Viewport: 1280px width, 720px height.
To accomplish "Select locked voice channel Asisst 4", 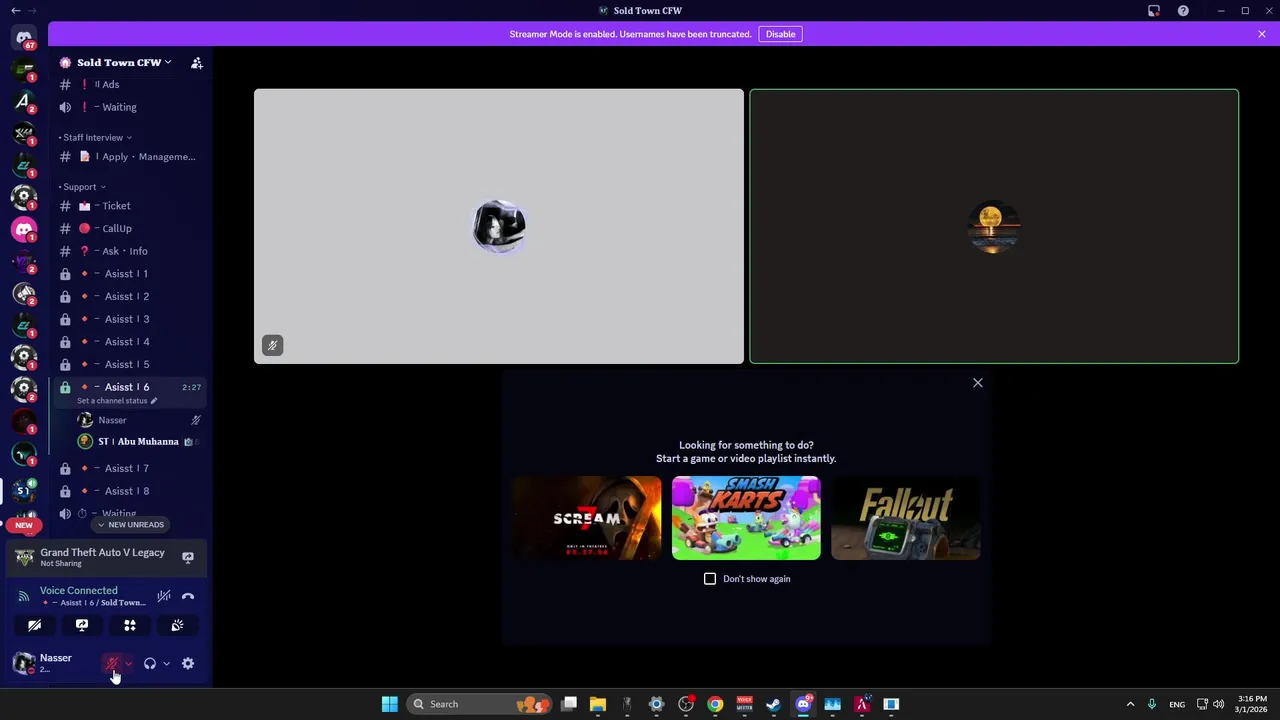I will click(x=130, y=342).
